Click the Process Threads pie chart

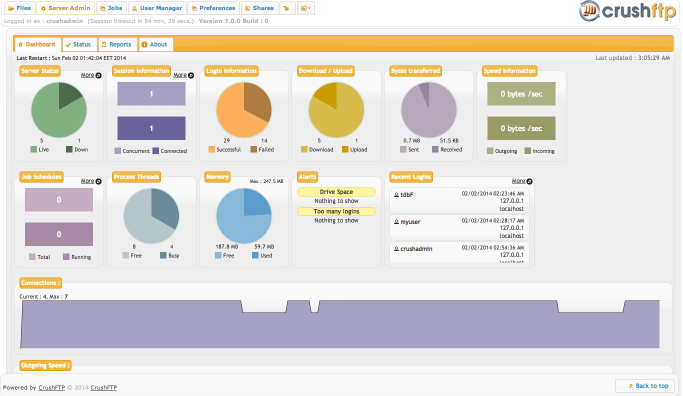(x=151, y=216)
